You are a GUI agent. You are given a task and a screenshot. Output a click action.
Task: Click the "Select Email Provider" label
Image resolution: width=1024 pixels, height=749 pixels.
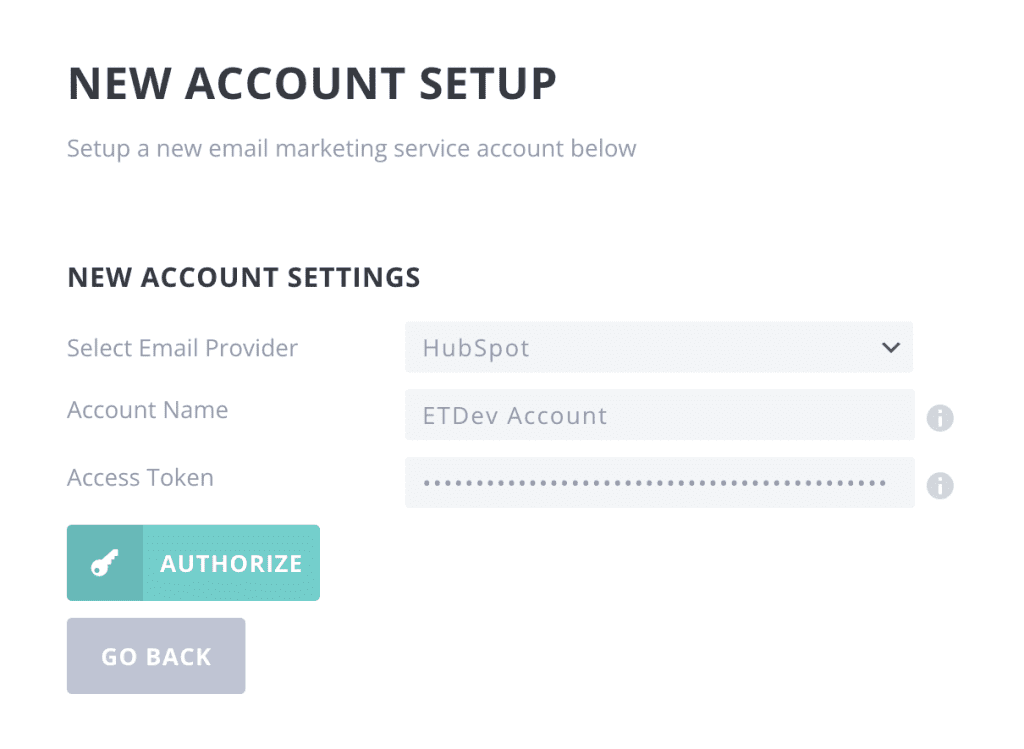point(182,348)
